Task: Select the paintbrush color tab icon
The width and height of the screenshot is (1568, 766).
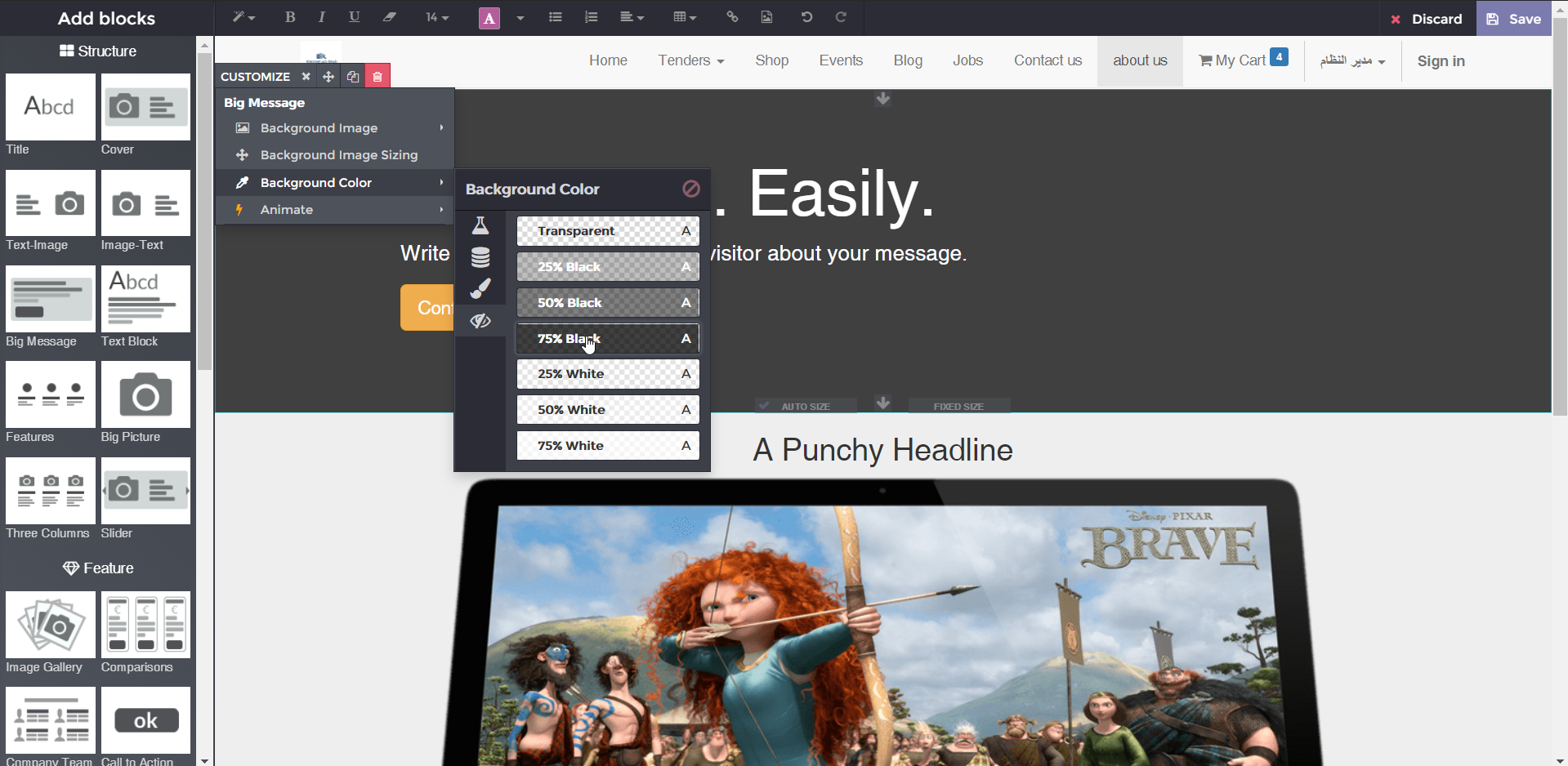Action: point(480,288)
